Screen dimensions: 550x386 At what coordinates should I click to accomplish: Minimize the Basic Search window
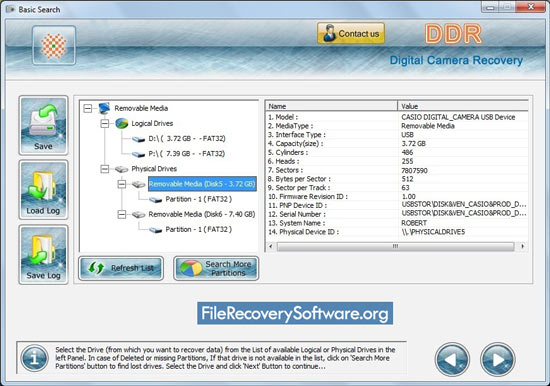point(490,7)
